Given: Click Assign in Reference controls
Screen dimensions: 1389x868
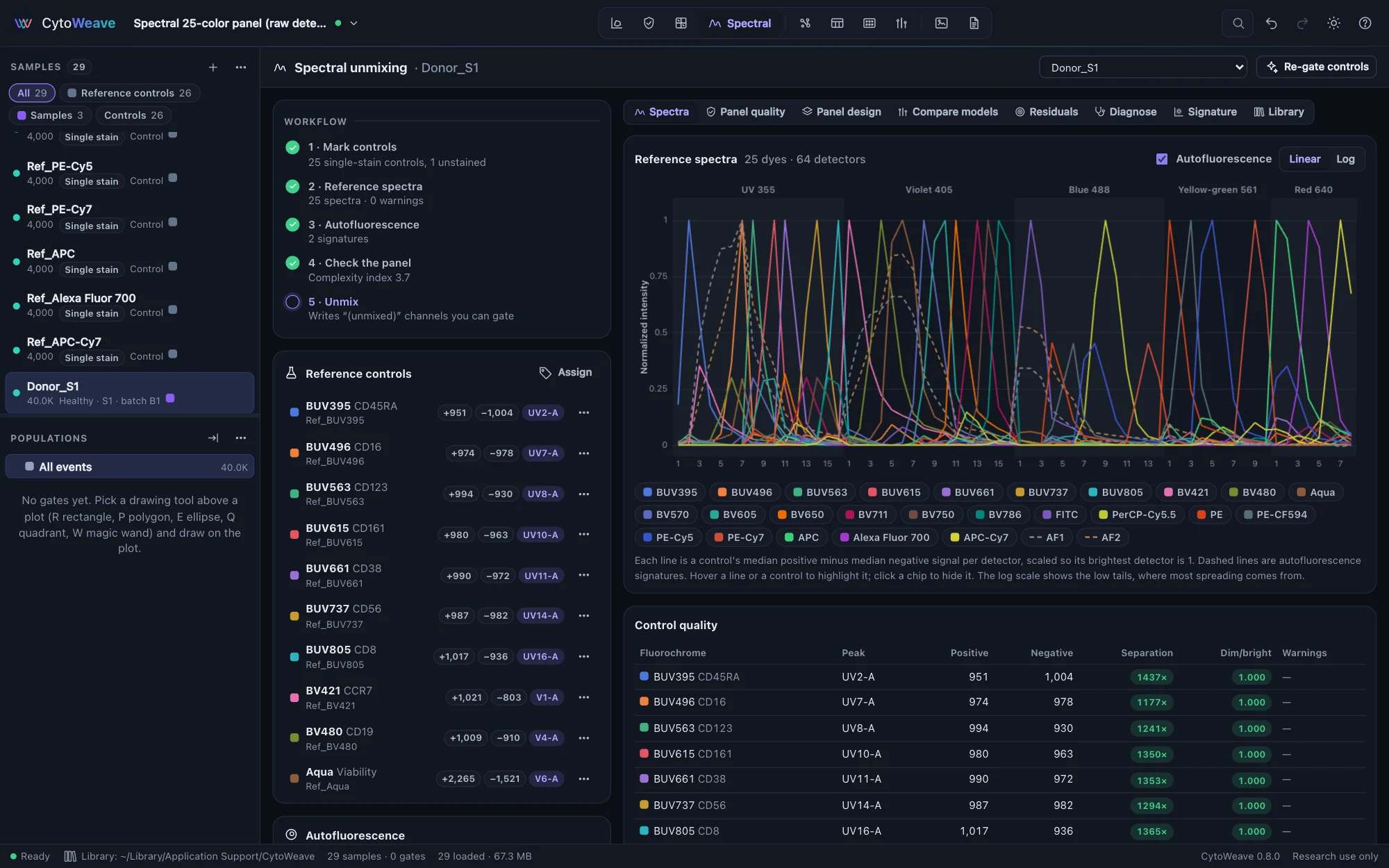Looking at the screenshot, I should (566, 372).
